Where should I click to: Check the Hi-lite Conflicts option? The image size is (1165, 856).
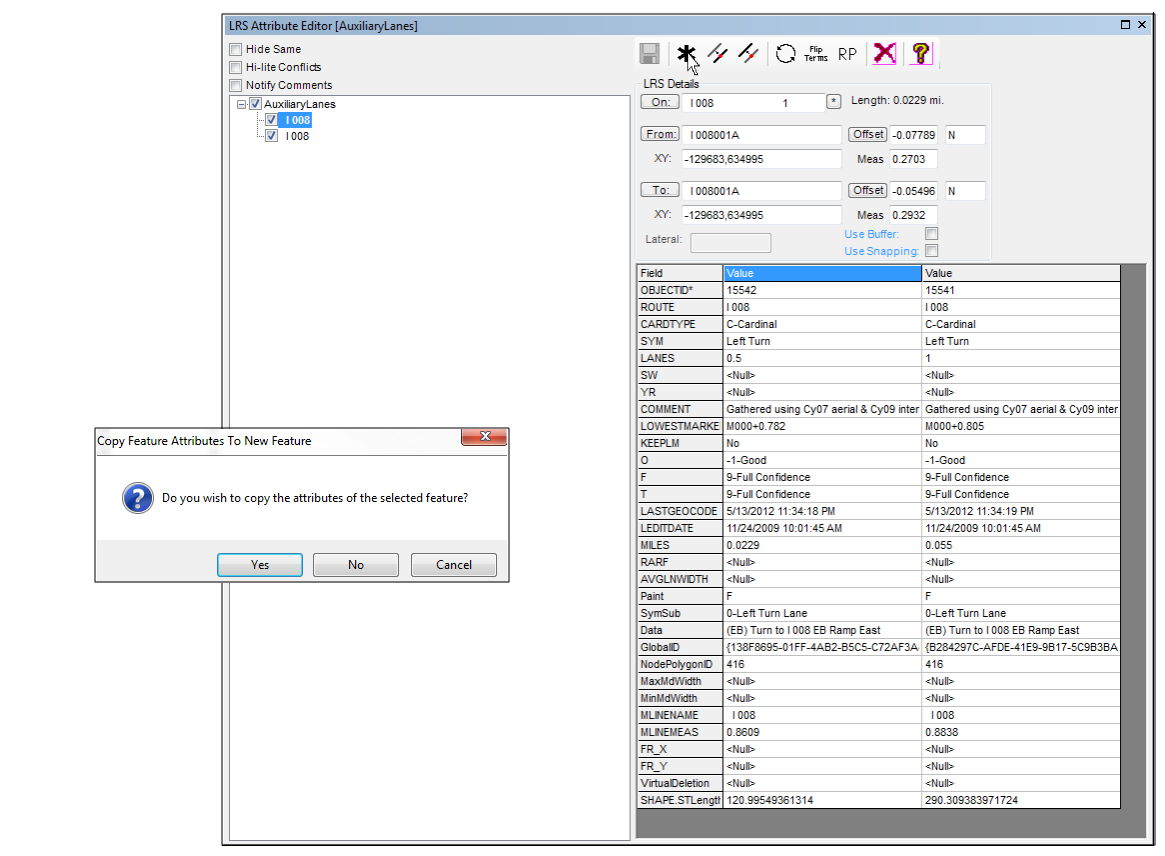tap(236, 67)
